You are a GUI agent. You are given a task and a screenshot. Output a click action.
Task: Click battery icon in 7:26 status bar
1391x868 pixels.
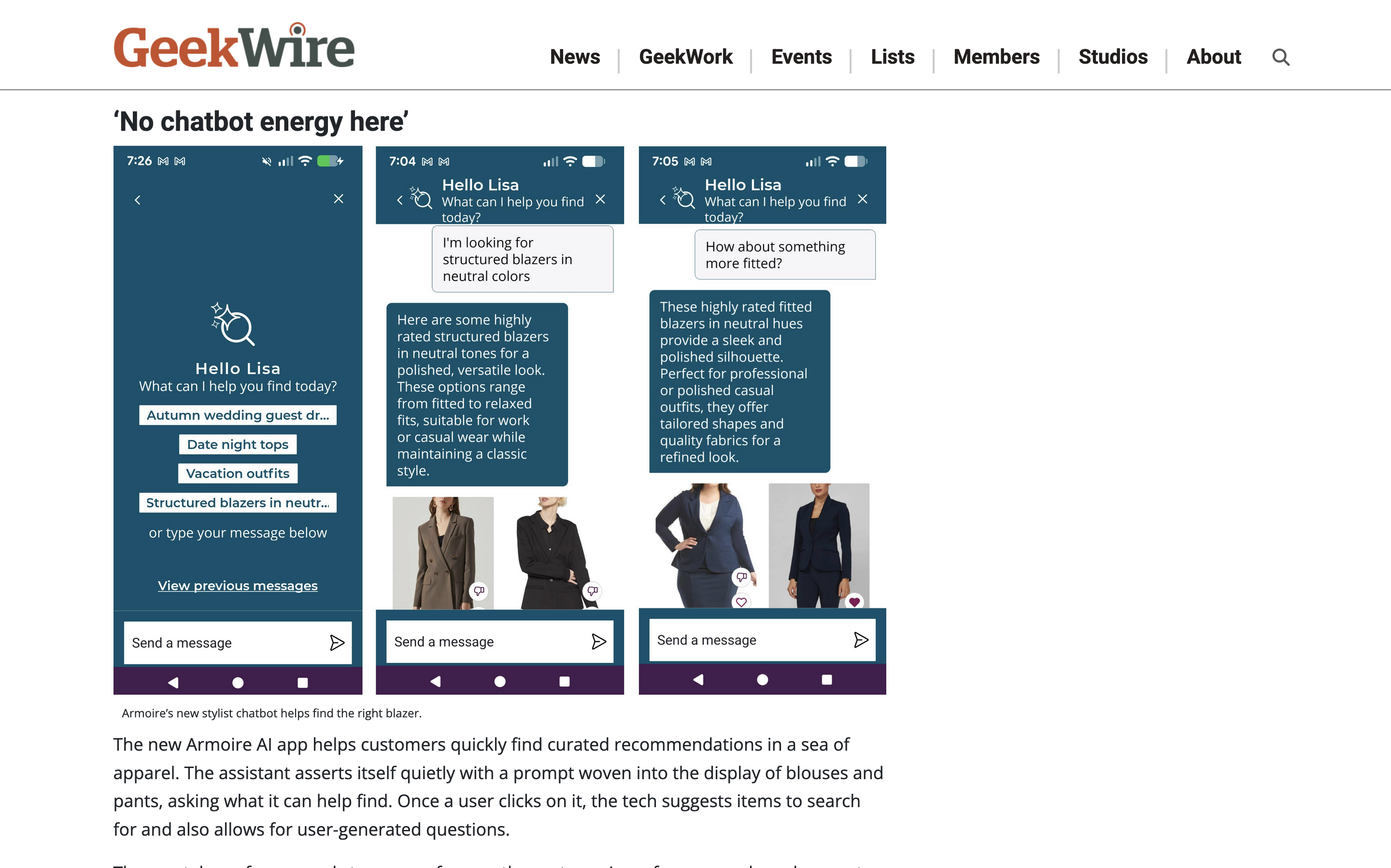pos(330,161)
